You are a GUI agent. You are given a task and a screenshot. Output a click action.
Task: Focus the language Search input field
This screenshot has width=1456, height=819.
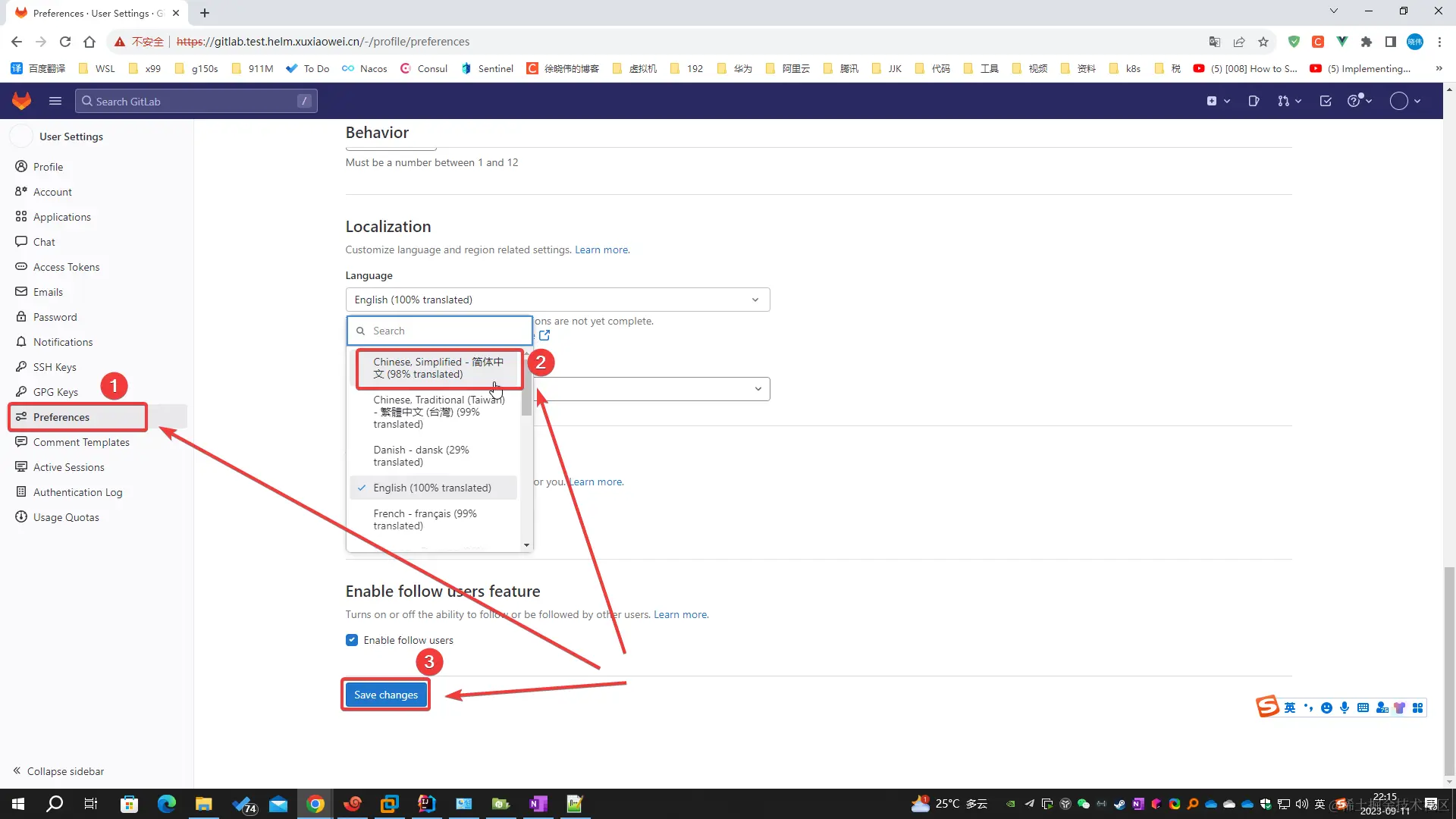coord(447,331)
